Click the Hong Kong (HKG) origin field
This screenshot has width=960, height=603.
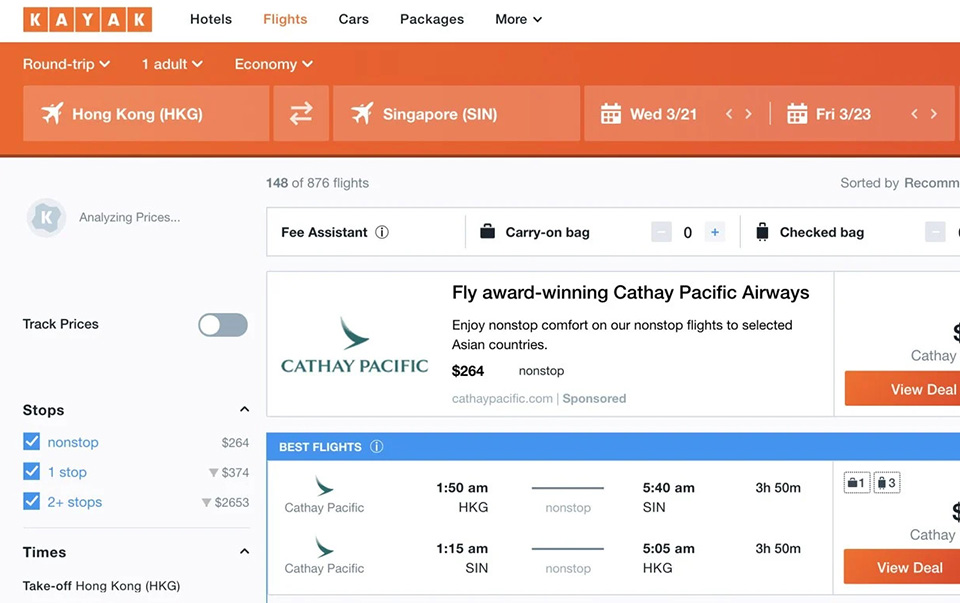click(x=146, y=114)
